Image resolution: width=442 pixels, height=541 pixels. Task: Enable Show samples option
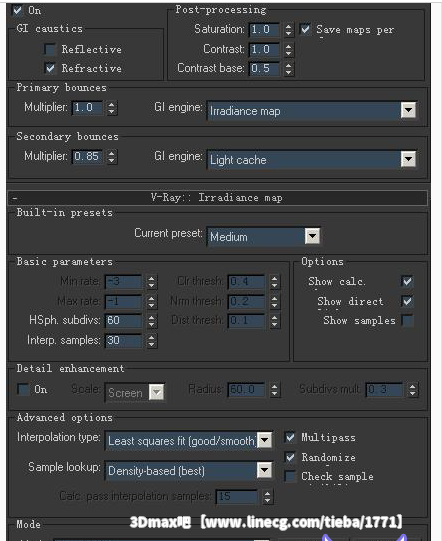coord(407,321)
